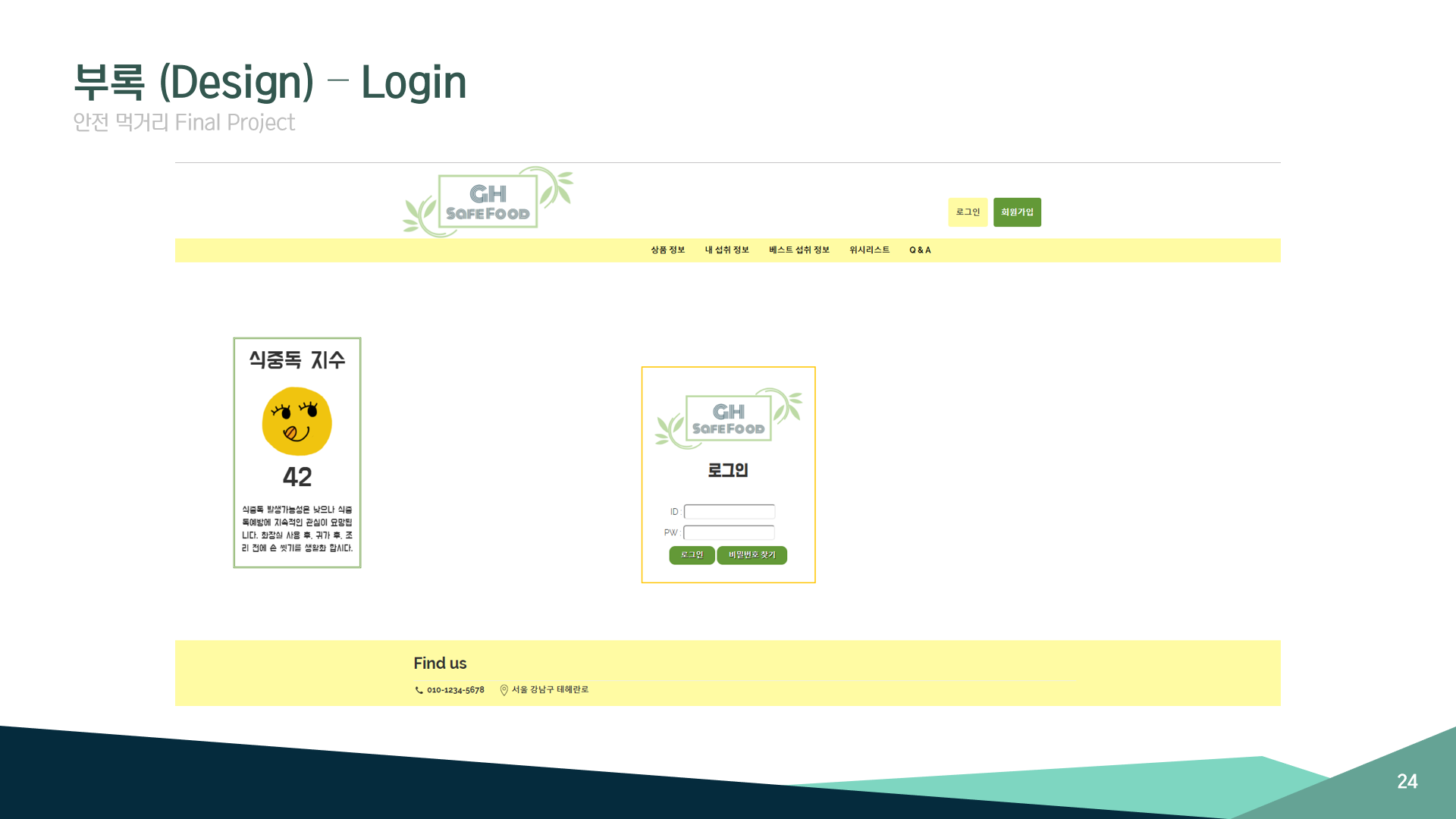Screen dimensions: 1456x819
Task: Focus the PW password field
Action: [730, 532]
